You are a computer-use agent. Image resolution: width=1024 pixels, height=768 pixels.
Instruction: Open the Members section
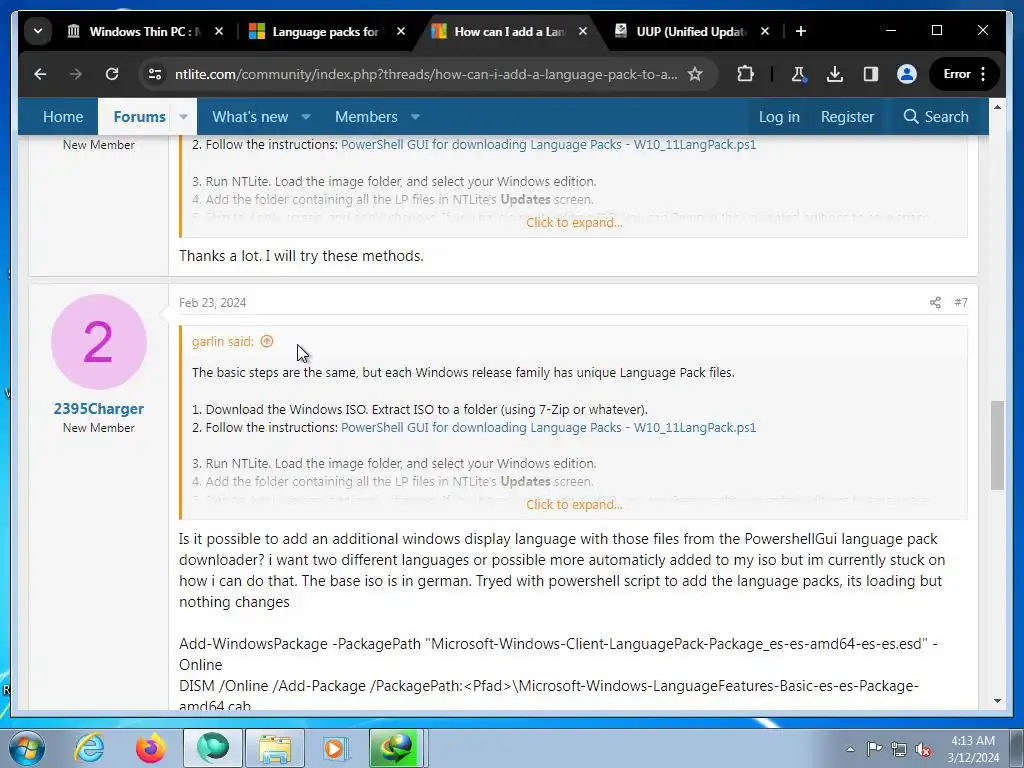[x=366, y=117]
